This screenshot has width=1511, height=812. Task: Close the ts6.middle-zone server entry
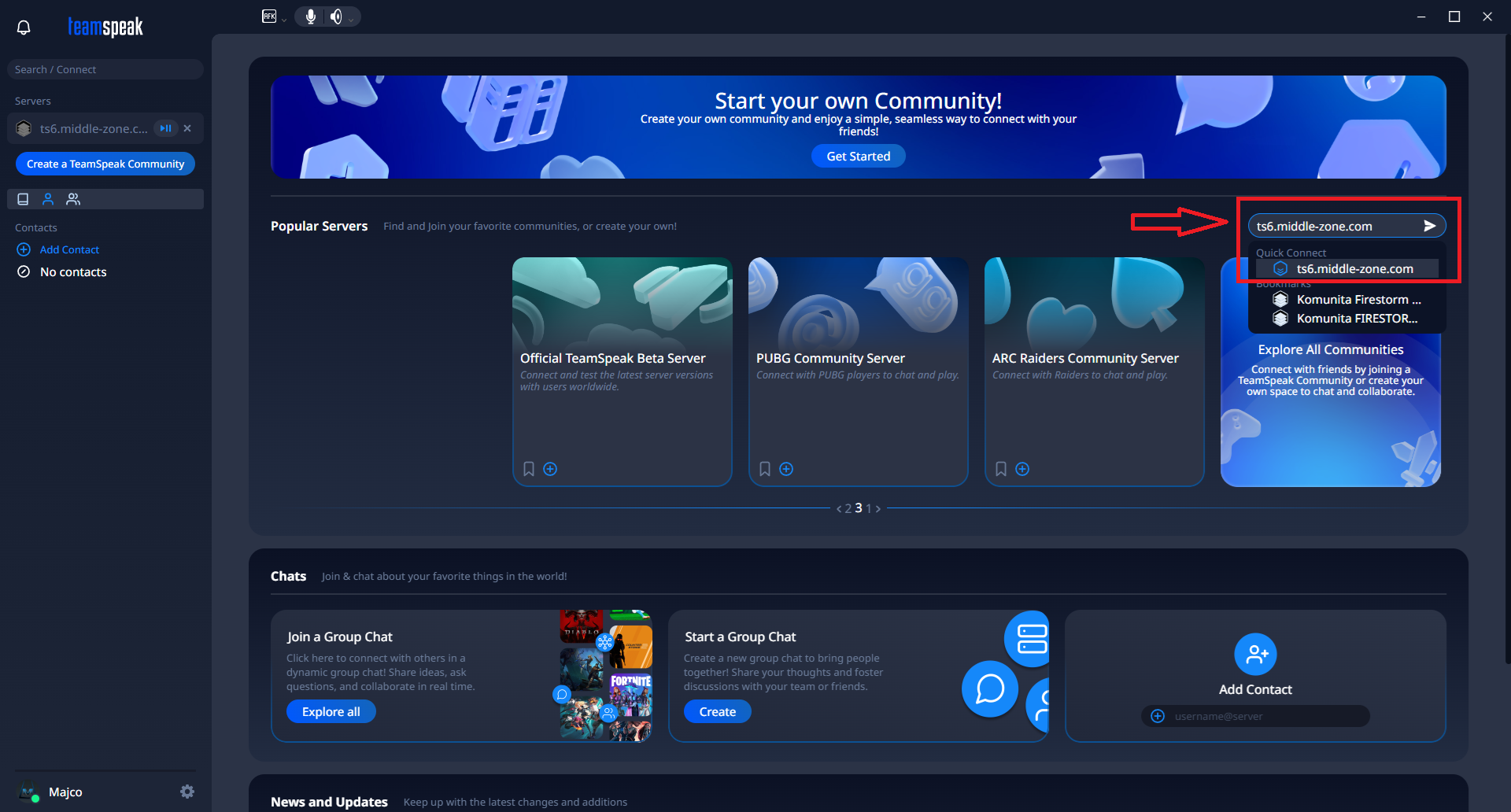coord(187,128)
